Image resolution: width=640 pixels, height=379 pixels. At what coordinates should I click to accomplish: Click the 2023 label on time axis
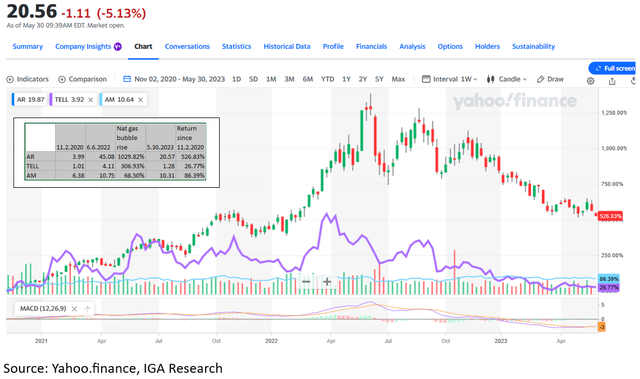(x=501, y=341)
